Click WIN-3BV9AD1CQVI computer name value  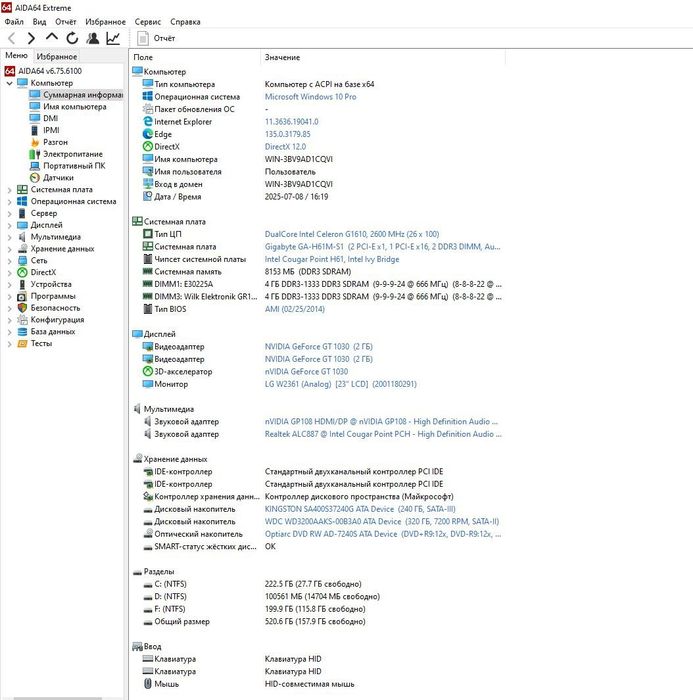(x=298, y=159)
